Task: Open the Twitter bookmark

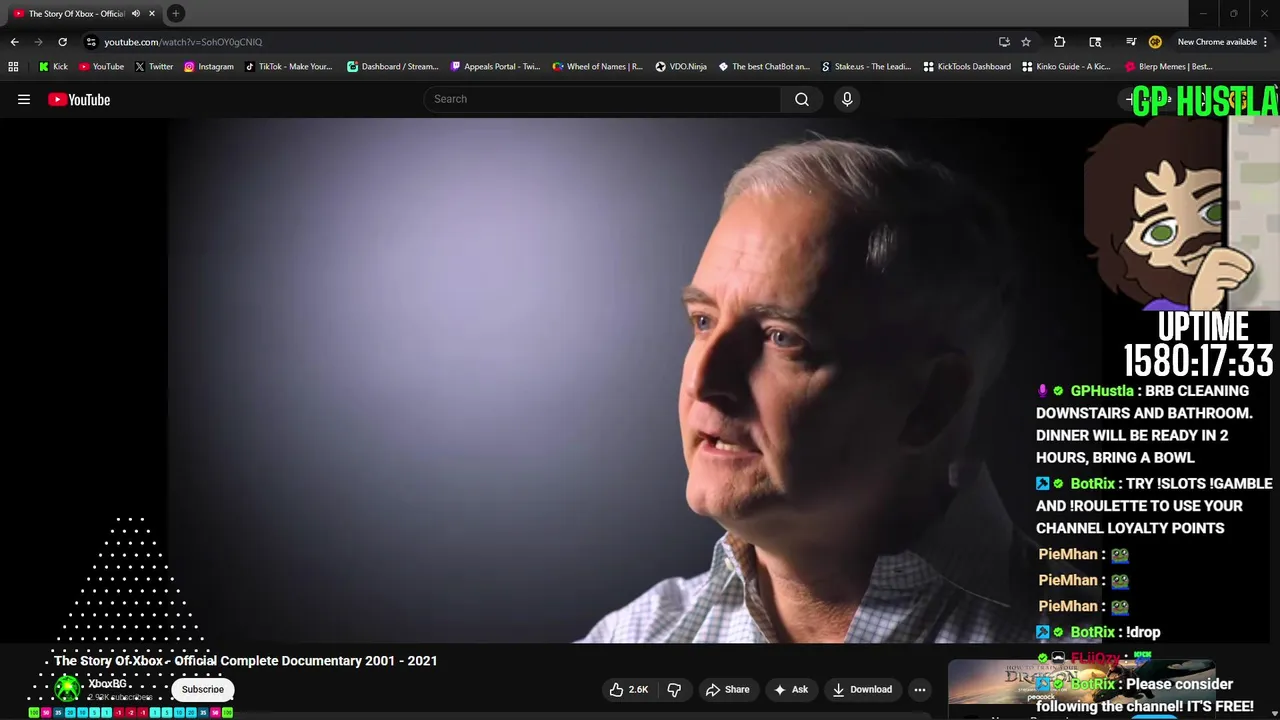Action: tap(153, 67)
